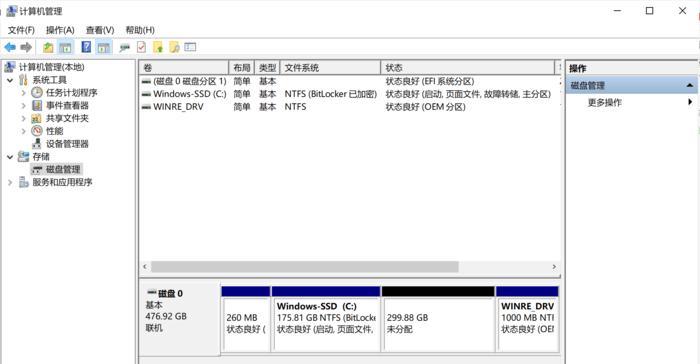Image resolution: width=700 pixels, height=364 pixels.
Task: Select 系统工具 in the tree
Action: coord(49,80)
